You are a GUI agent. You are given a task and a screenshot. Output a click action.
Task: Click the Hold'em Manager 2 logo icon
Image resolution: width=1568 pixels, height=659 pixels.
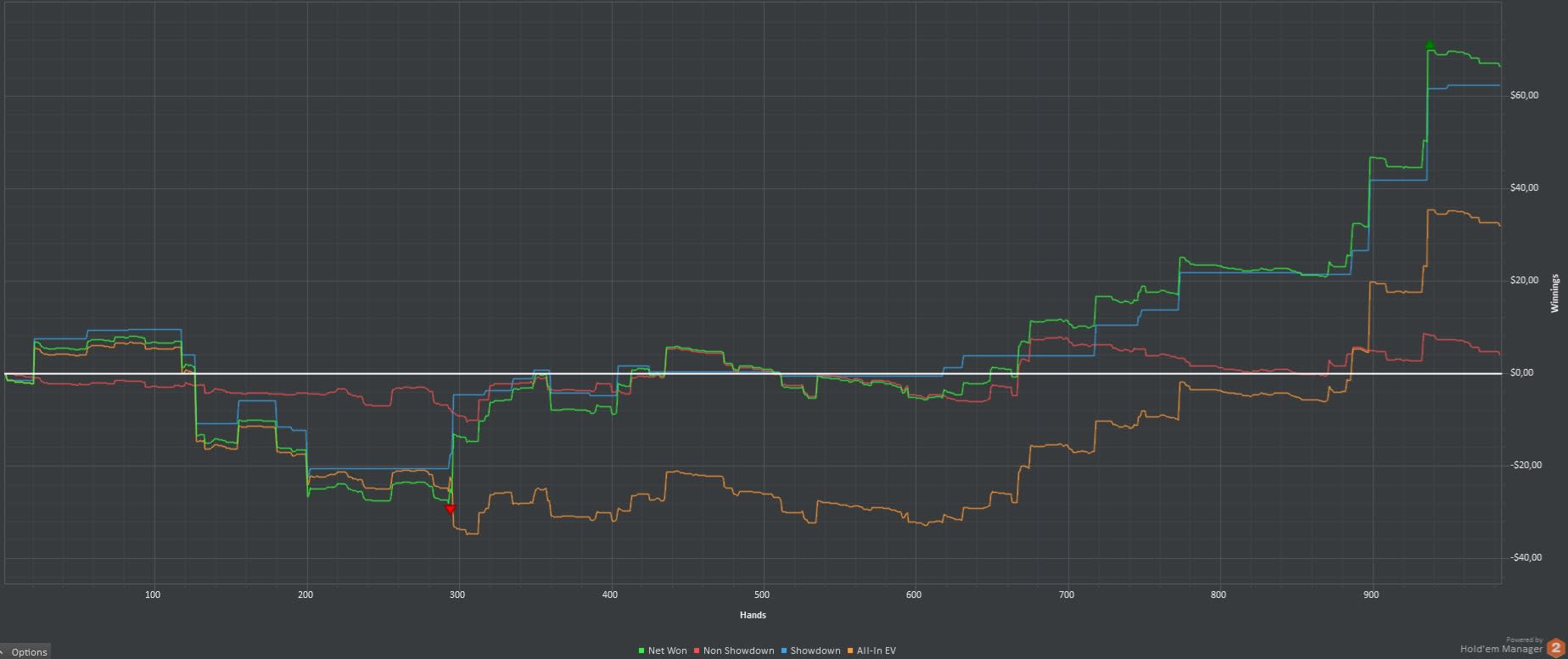(x=1555, y=647)
